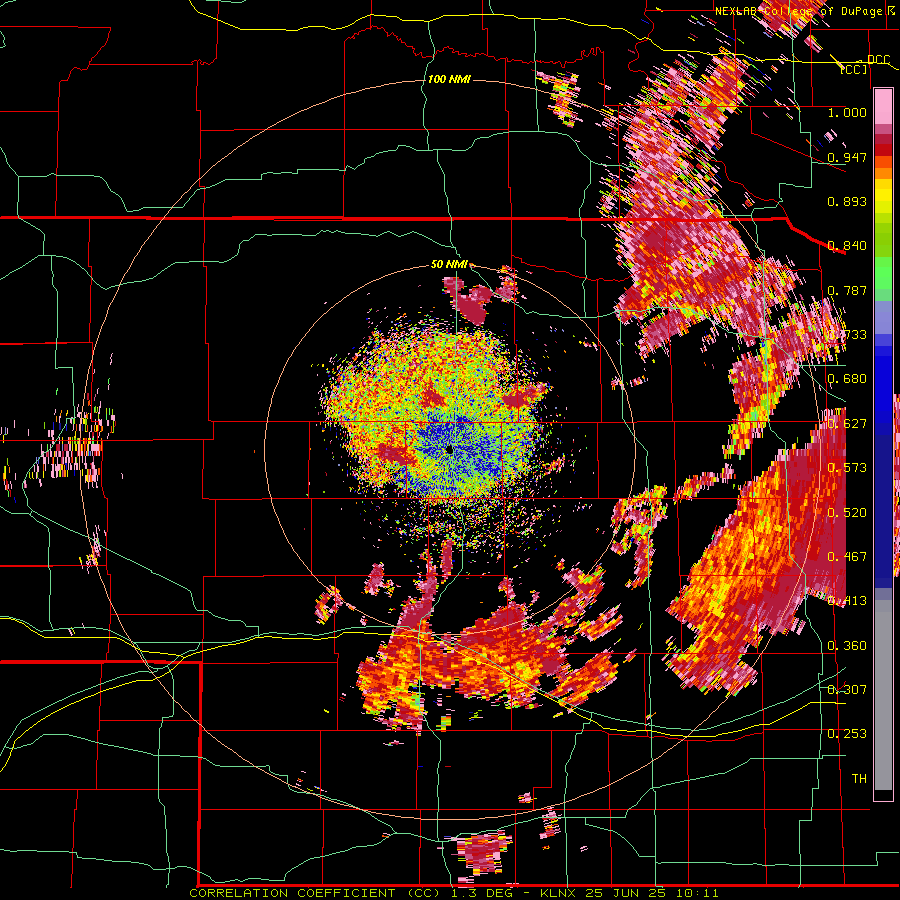
Task: Click the 0.467 scale value
Action: click(x=847, y=557)
